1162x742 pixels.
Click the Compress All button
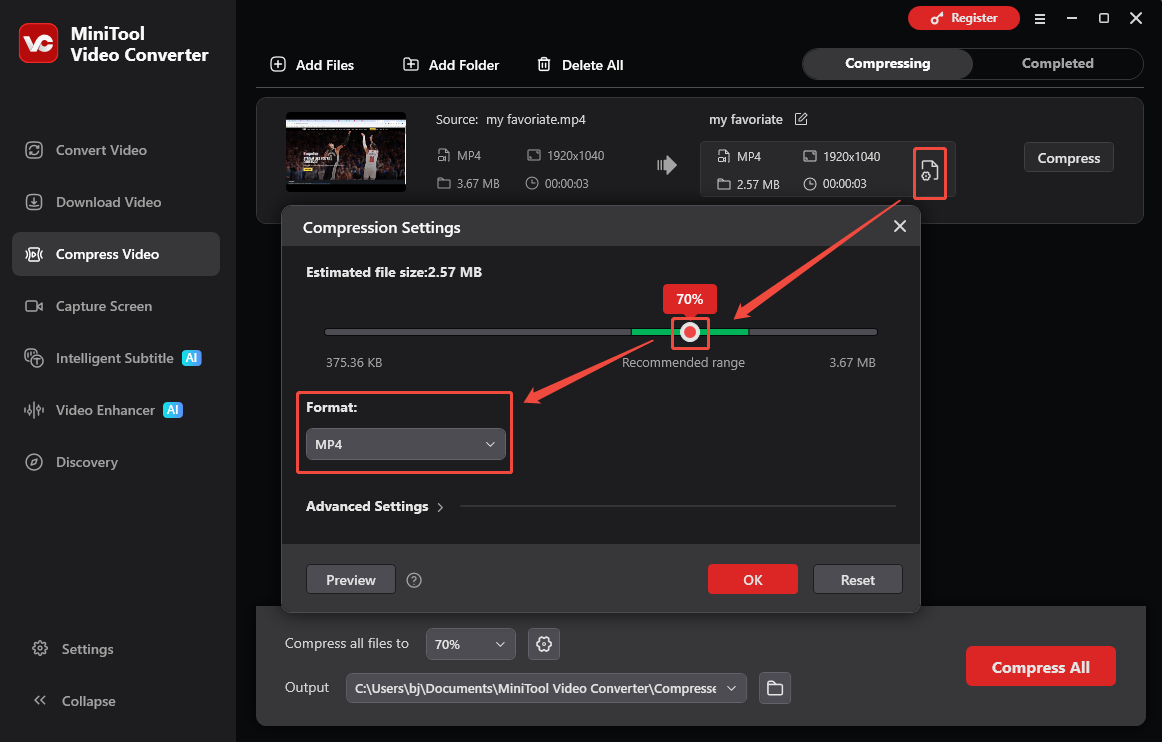click(1040, 666)
